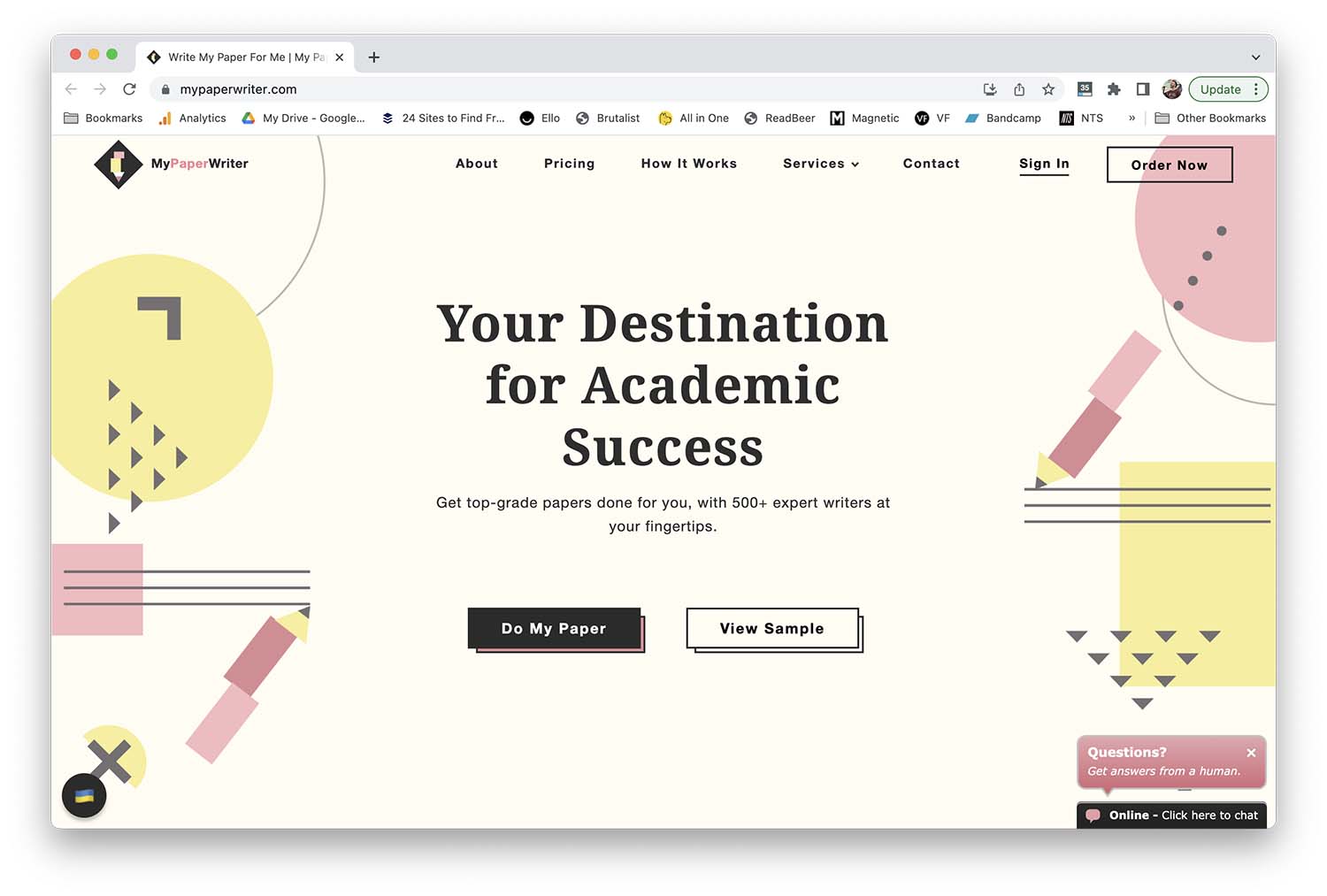
Task: Click the browser forward arrow
Action: (100, 89)
